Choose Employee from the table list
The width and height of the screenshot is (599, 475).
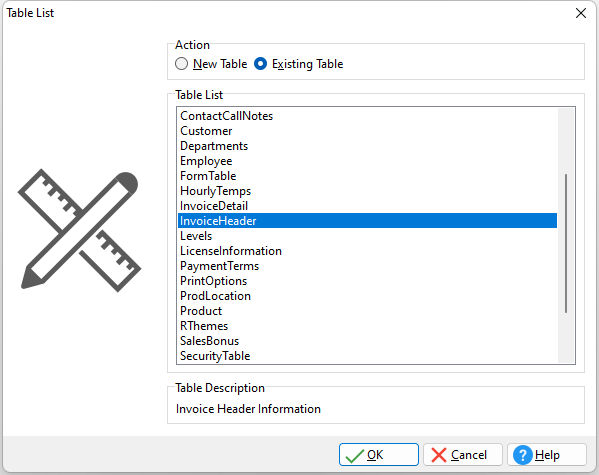click(367, 161)
